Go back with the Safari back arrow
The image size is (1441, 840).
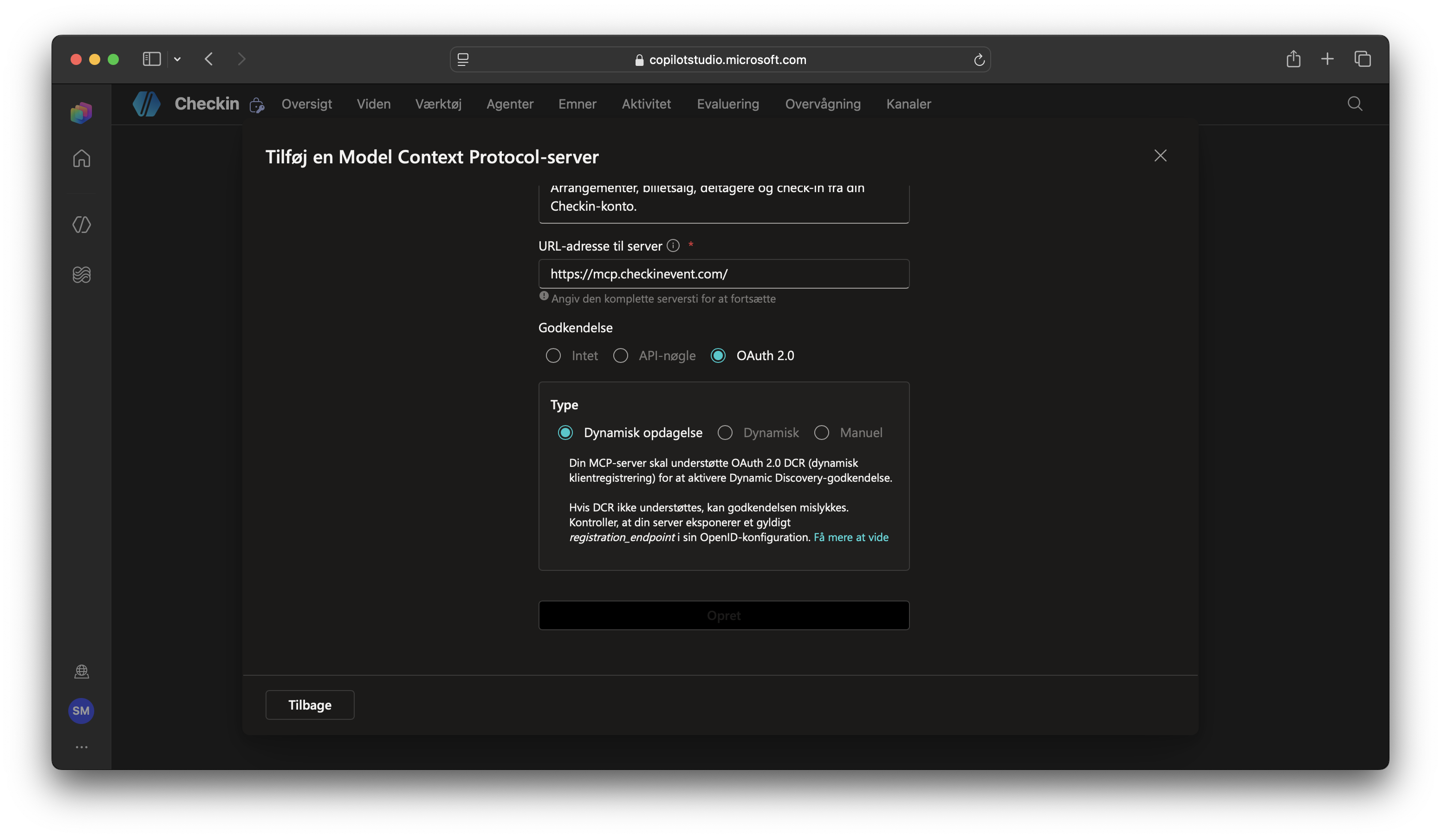click(209, 59)
